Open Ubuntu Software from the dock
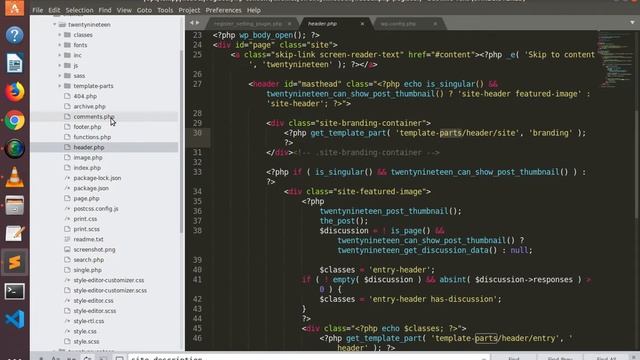Viewport: 640px width, 360px height. (14, 8)
